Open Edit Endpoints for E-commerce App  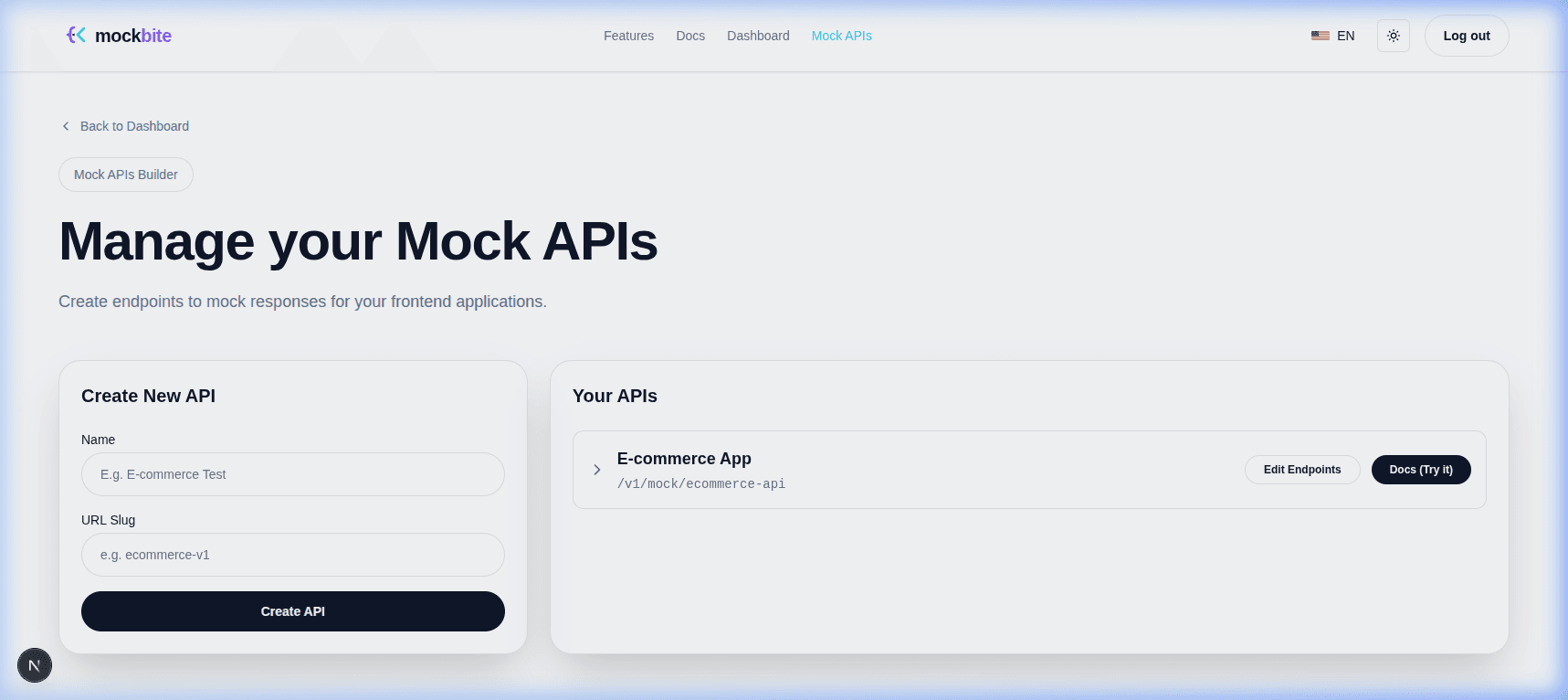tap(1302, 470)
